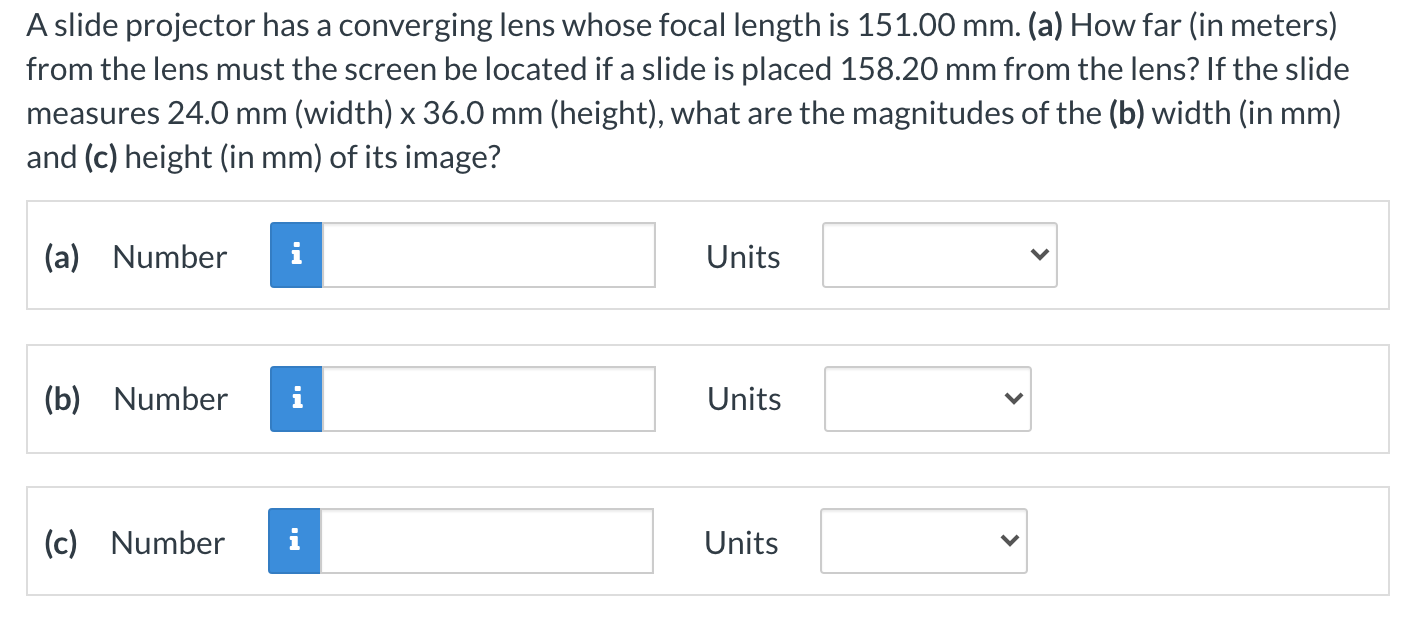The width and height of the screenshot is (1410, 620).
Task: Click the Units label in row (a)
Action: point(743,257)
